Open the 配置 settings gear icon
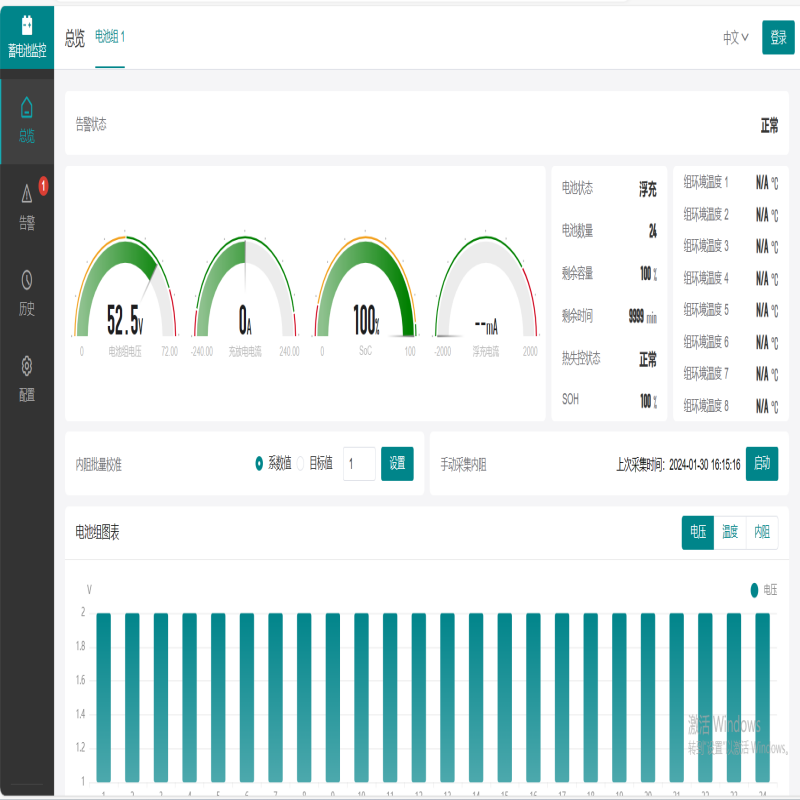The height and width of the screenshot is (800, 800). [27, 366]
